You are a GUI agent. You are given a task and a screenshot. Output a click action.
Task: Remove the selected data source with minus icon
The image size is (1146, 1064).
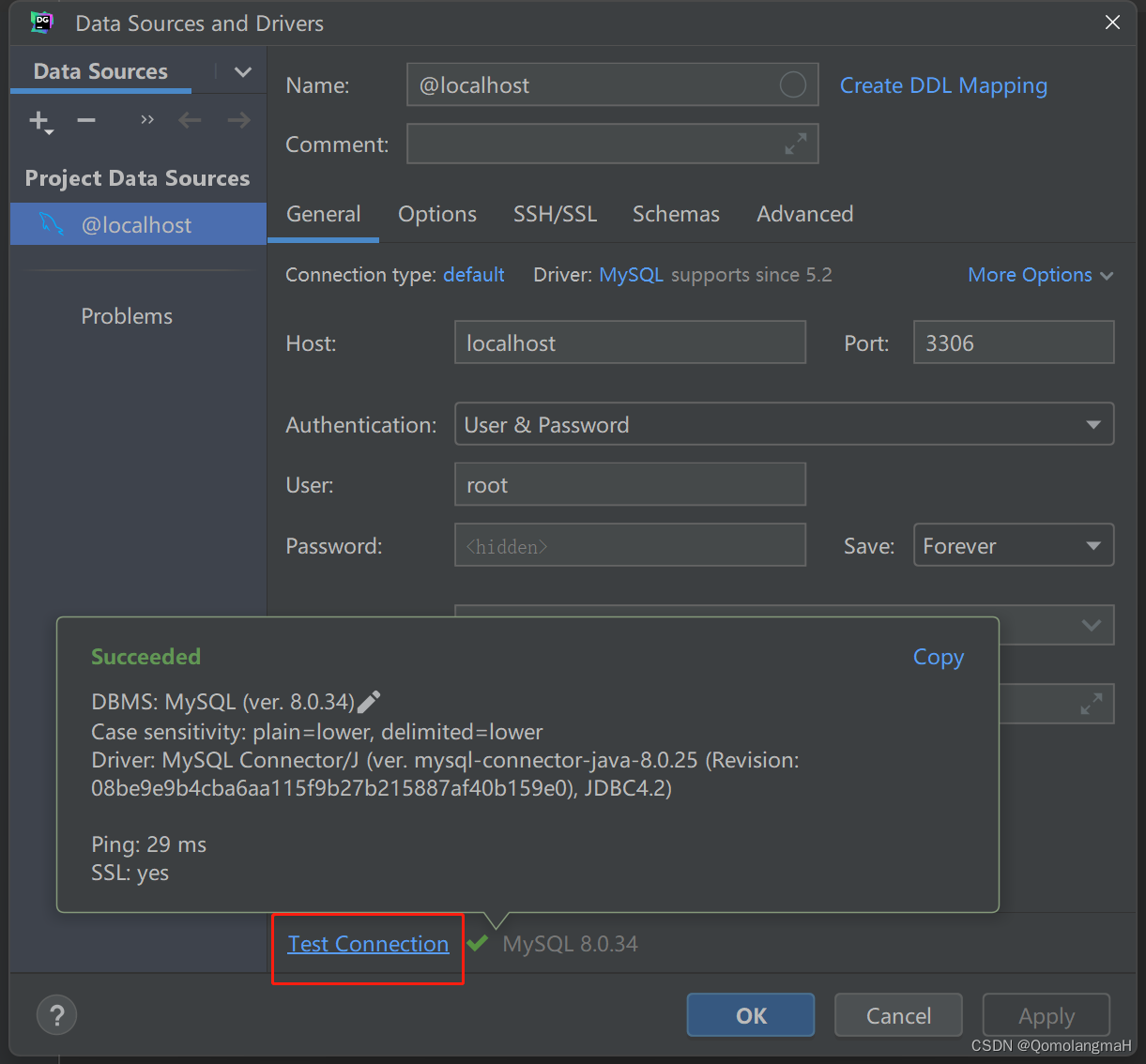[86, 120]
